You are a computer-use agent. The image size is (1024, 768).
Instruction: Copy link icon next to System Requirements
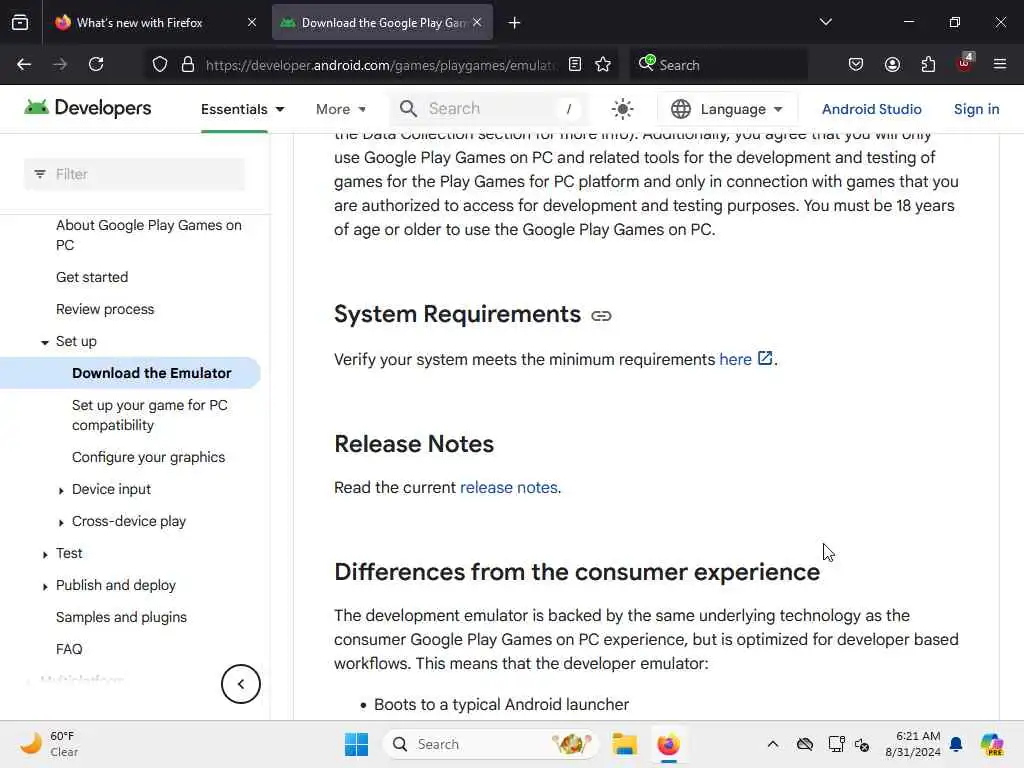(x=601, y=316)
